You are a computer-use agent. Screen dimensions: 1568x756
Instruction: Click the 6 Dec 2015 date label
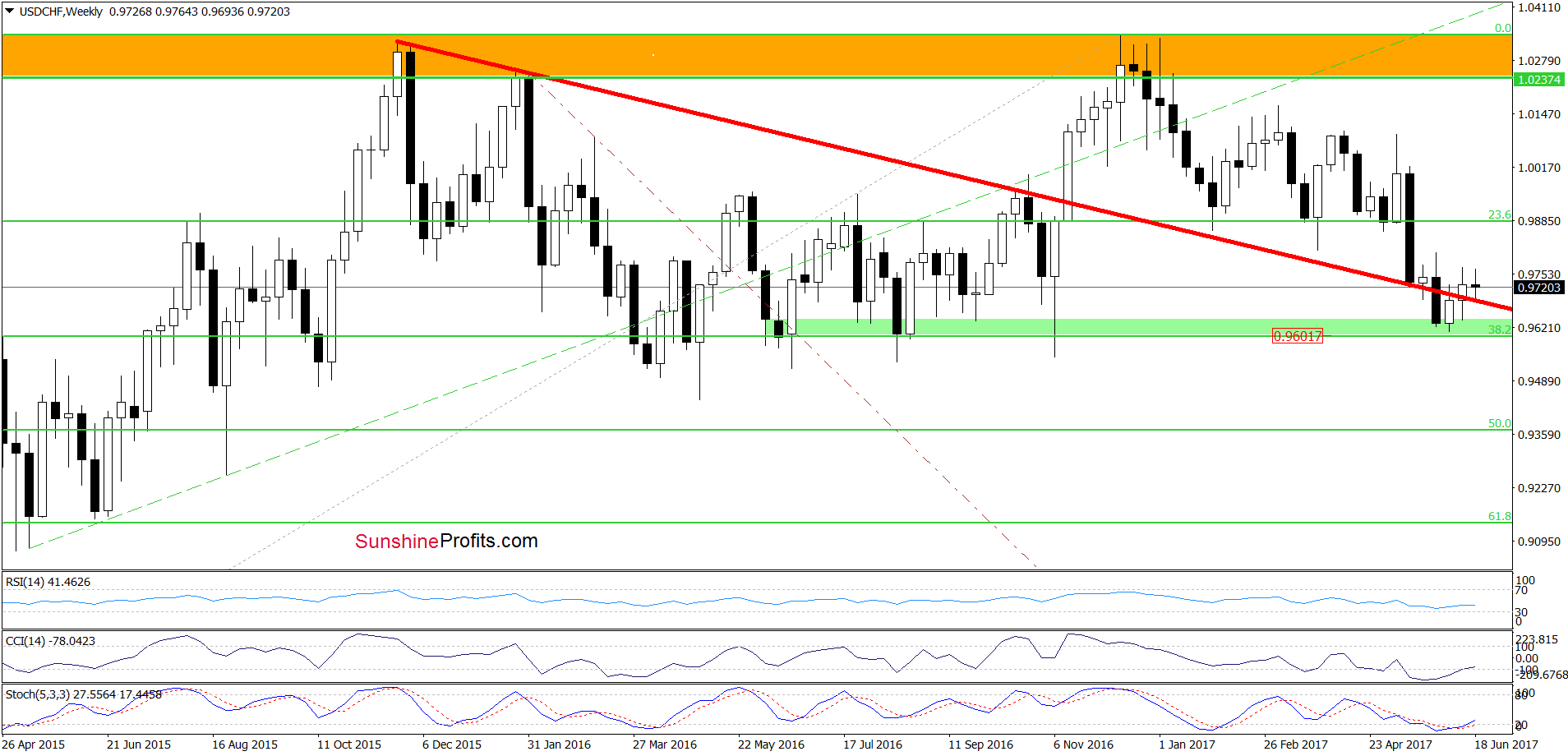[x=452, y=744]
